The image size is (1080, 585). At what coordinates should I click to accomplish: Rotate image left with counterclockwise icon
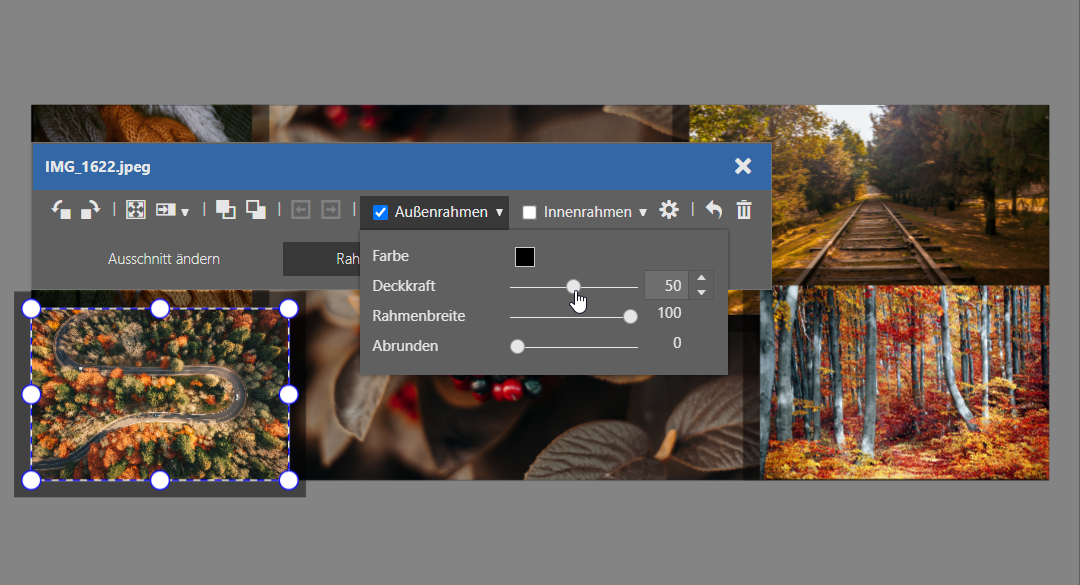62,210
